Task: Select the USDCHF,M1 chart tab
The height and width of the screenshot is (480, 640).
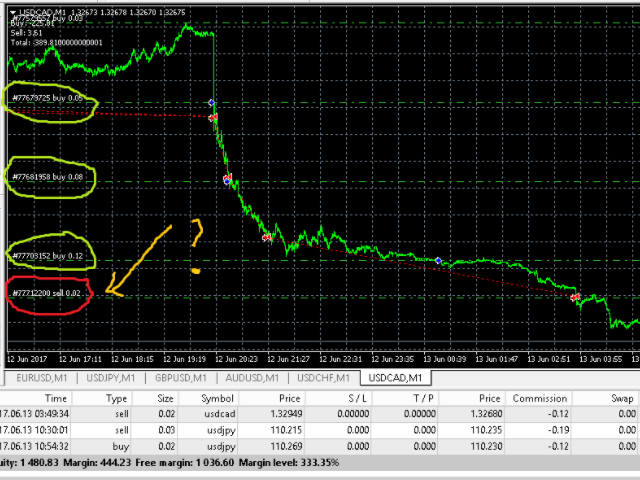Action: click(x=323, y=378)
